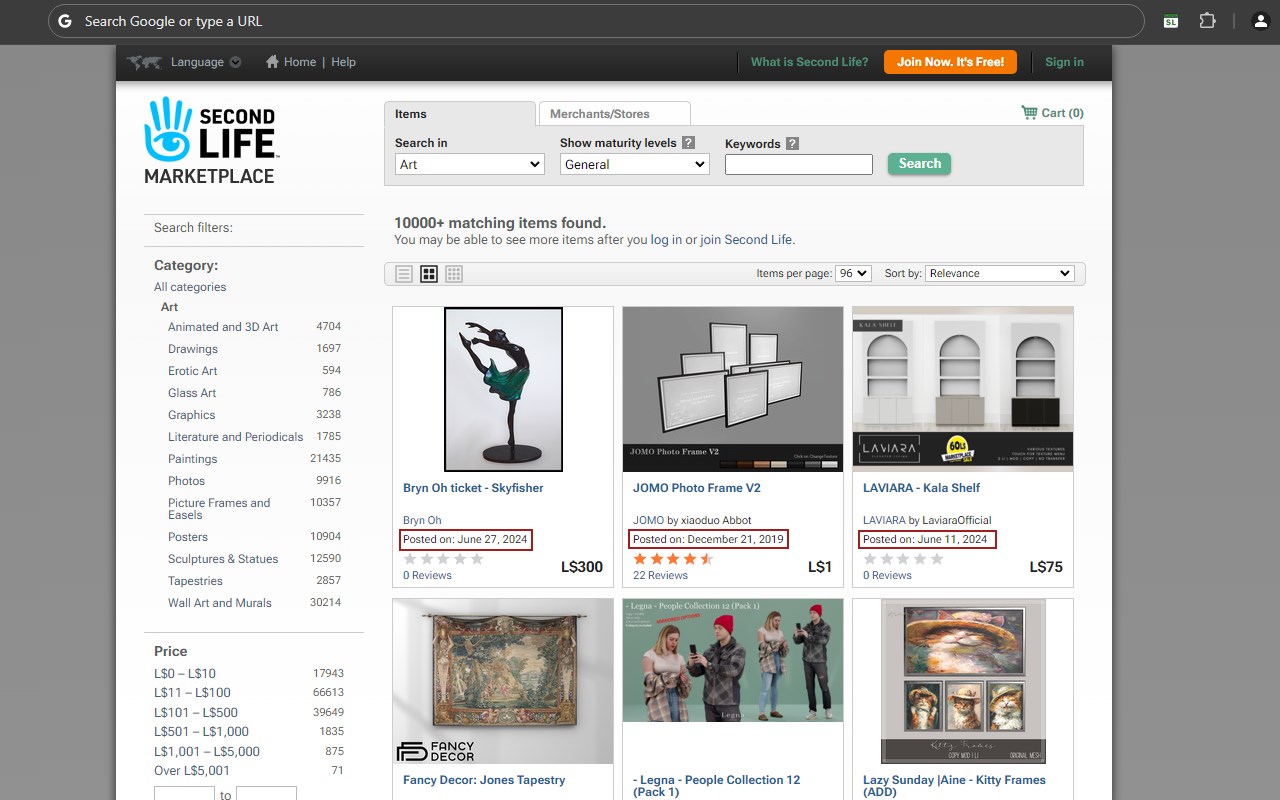
Task: Open the Animated and 3D Art category
Action: 223,327
